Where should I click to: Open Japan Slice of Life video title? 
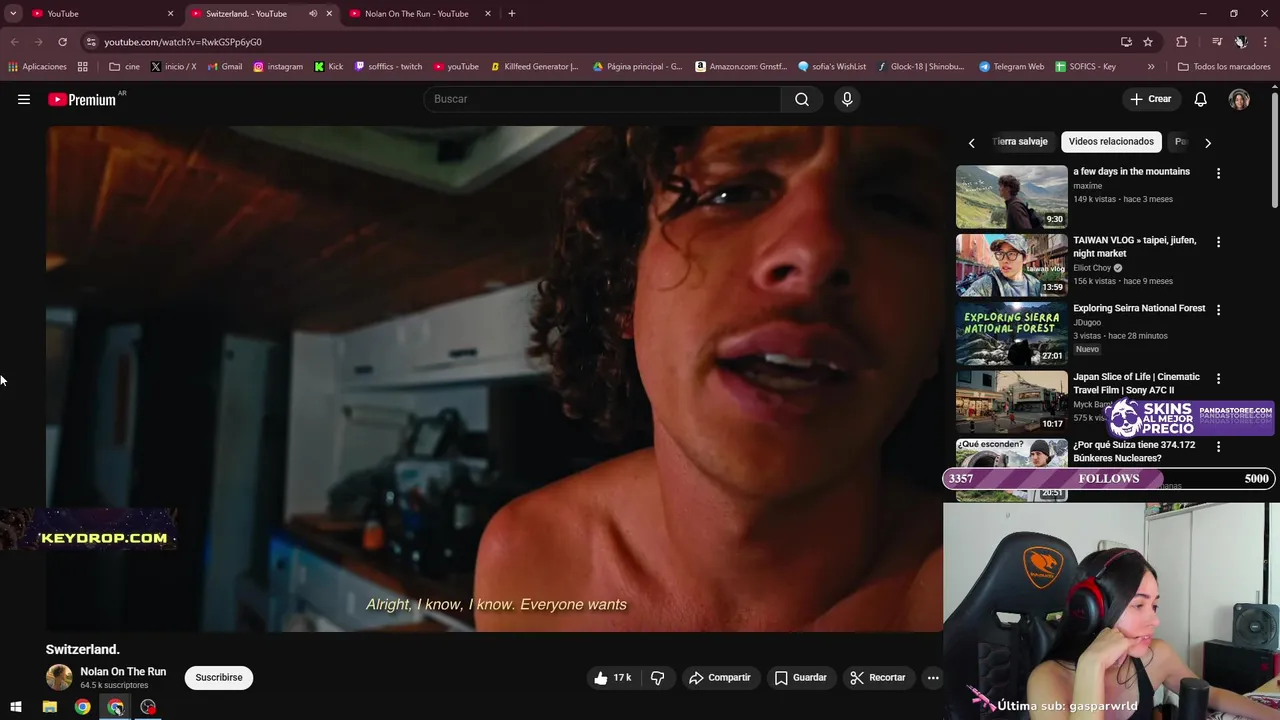tap(1136, 384)
